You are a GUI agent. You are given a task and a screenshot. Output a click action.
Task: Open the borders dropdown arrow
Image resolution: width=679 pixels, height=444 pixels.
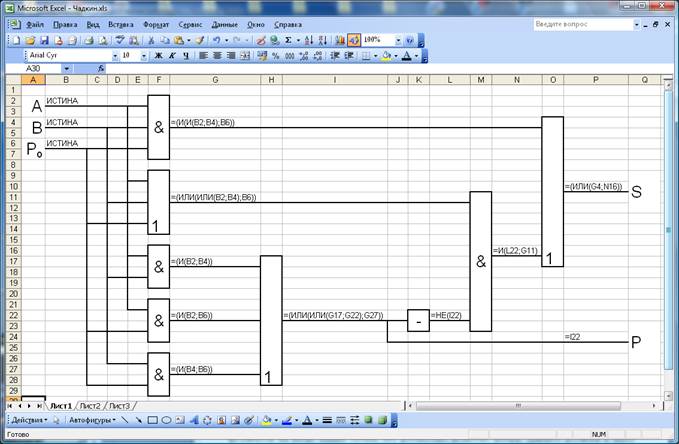click(x=375, y=55)
